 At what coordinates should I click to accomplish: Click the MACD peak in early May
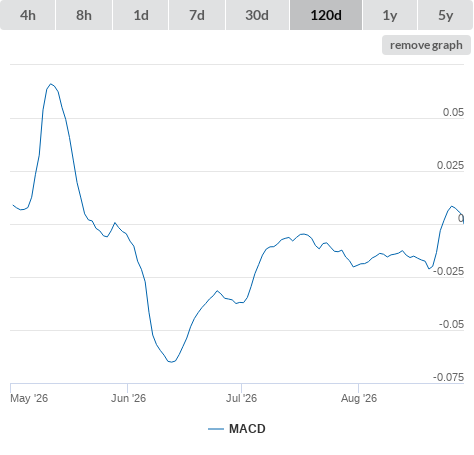coord(51,84)
